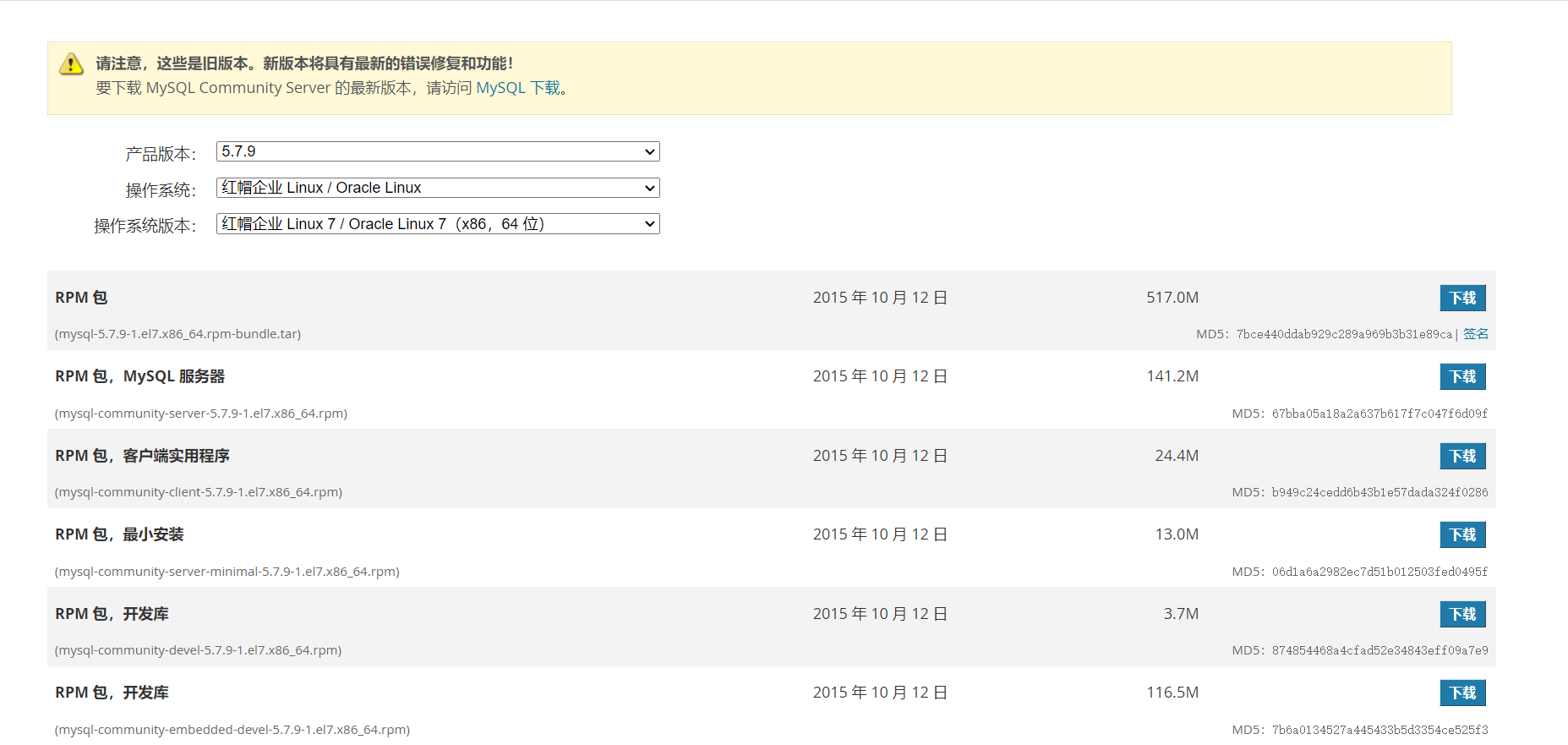
Task: Select filename mysql-community-server-minimal-5.7.9-1.el7.x86_64.rpm
Action: click(227, 572)
